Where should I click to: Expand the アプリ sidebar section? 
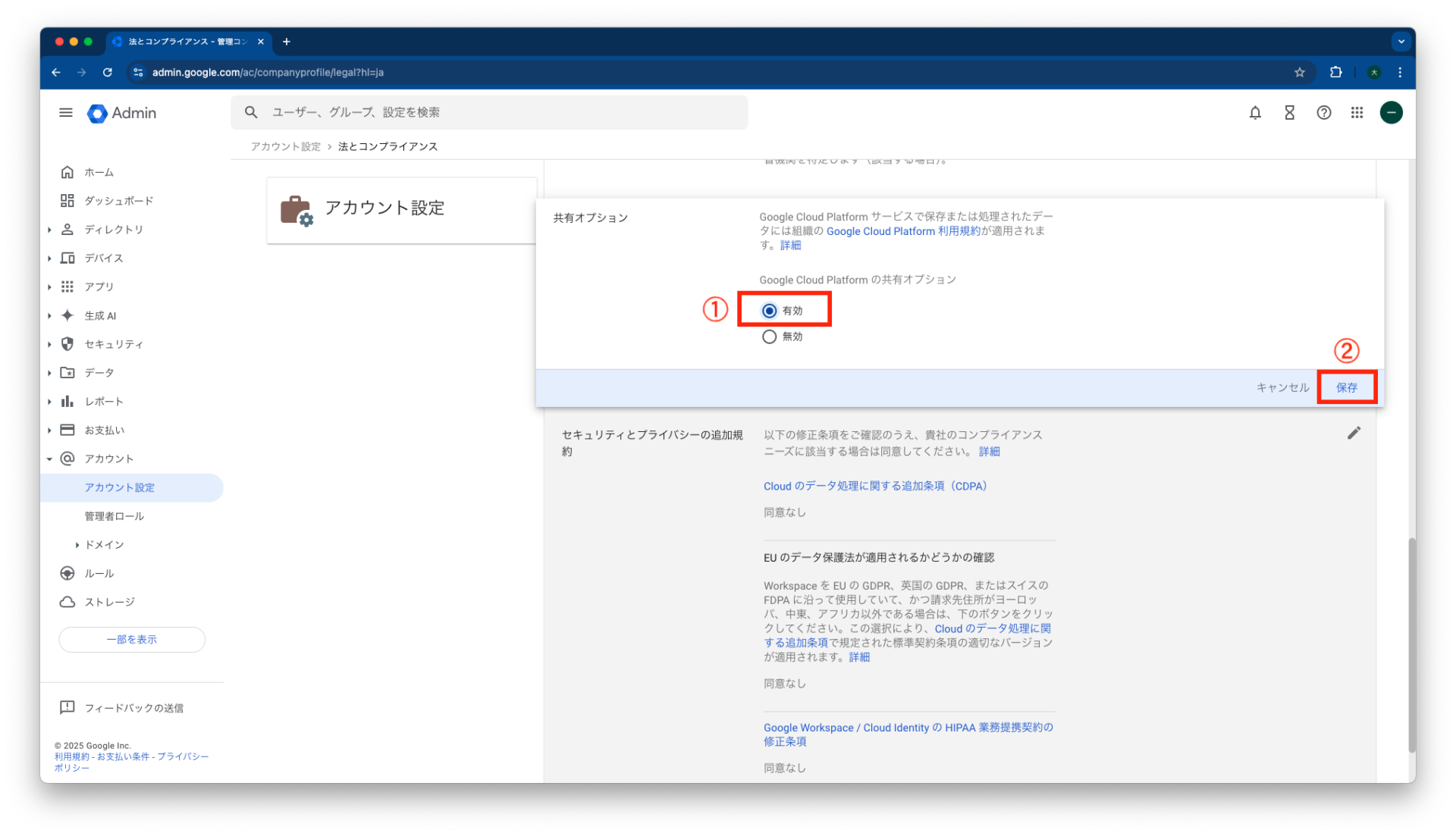coord(49,286)
